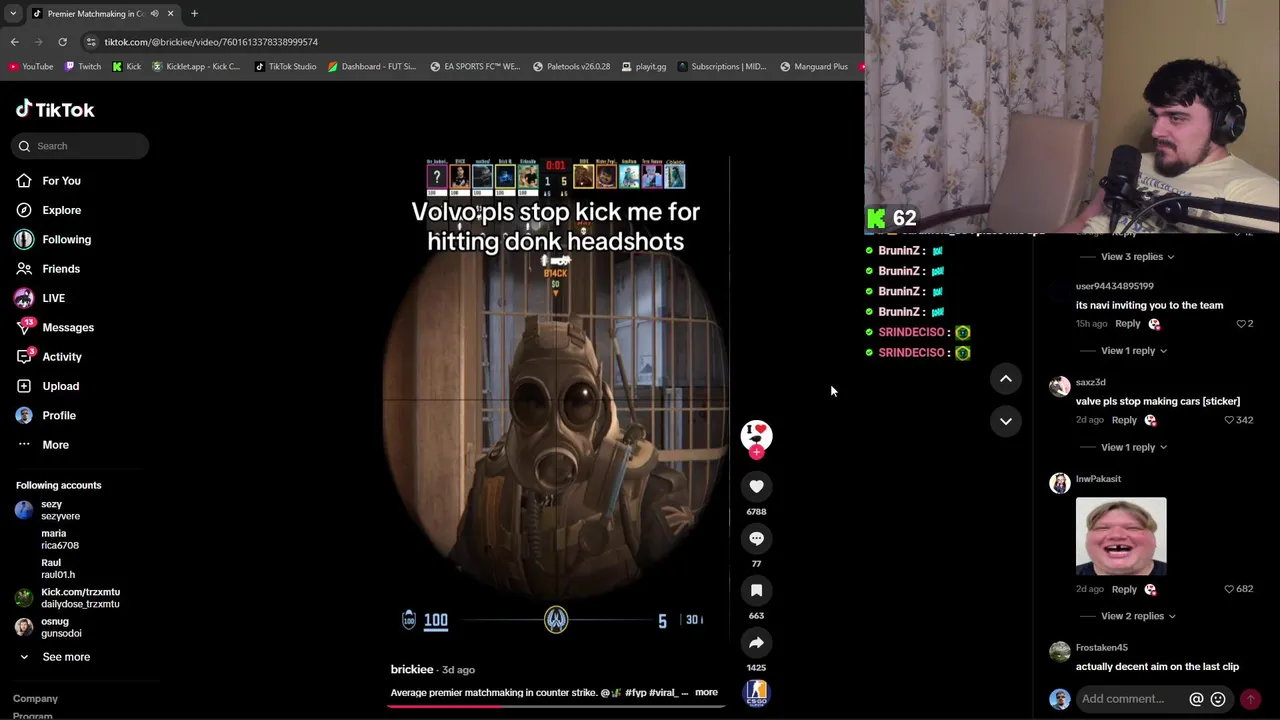Open the Paletools v26.0.28 bookmark
Image resolution: width=1280 pixels, height=720 pixels.
[571, 67]
